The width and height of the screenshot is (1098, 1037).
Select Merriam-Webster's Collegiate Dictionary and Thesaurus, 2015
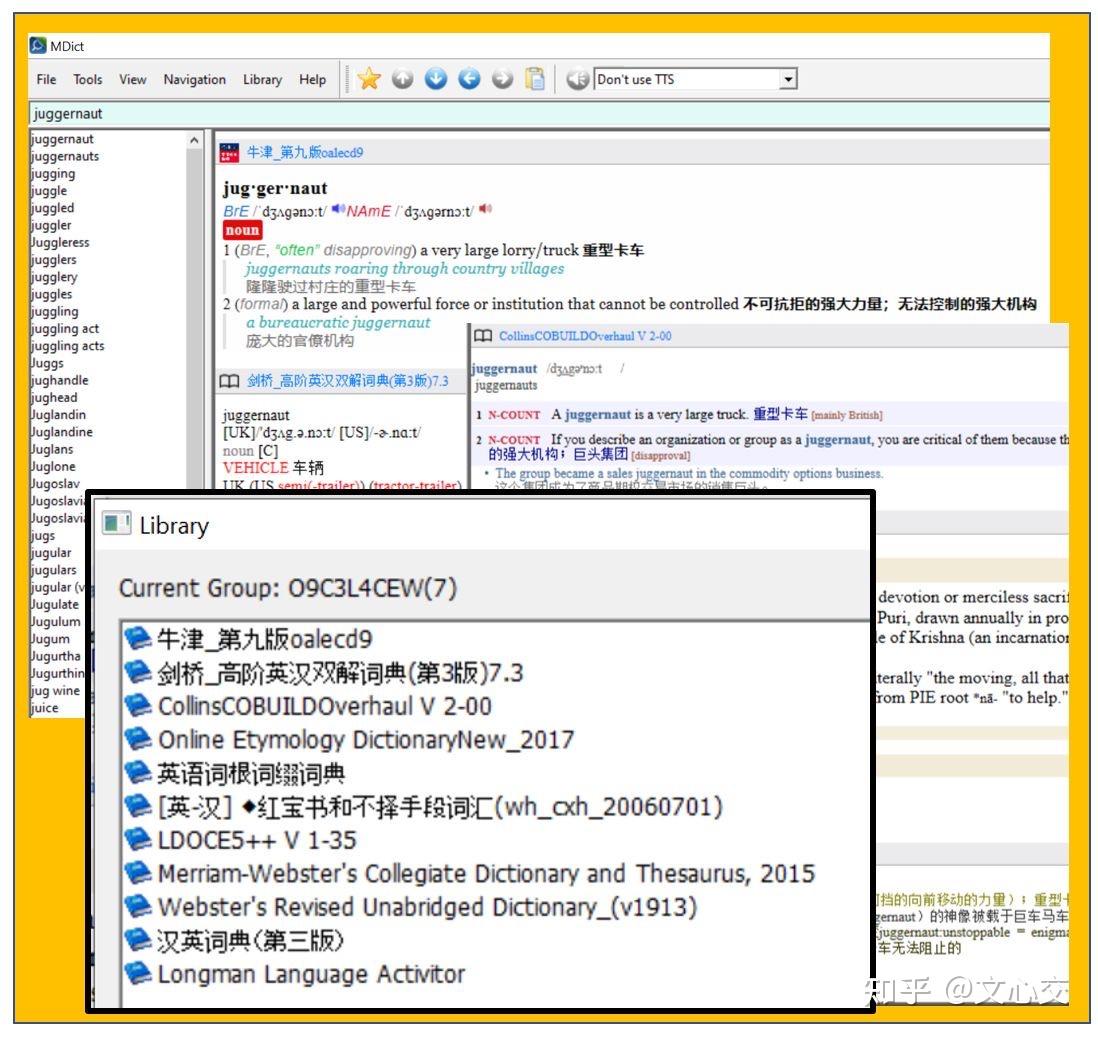click(487, 872)
